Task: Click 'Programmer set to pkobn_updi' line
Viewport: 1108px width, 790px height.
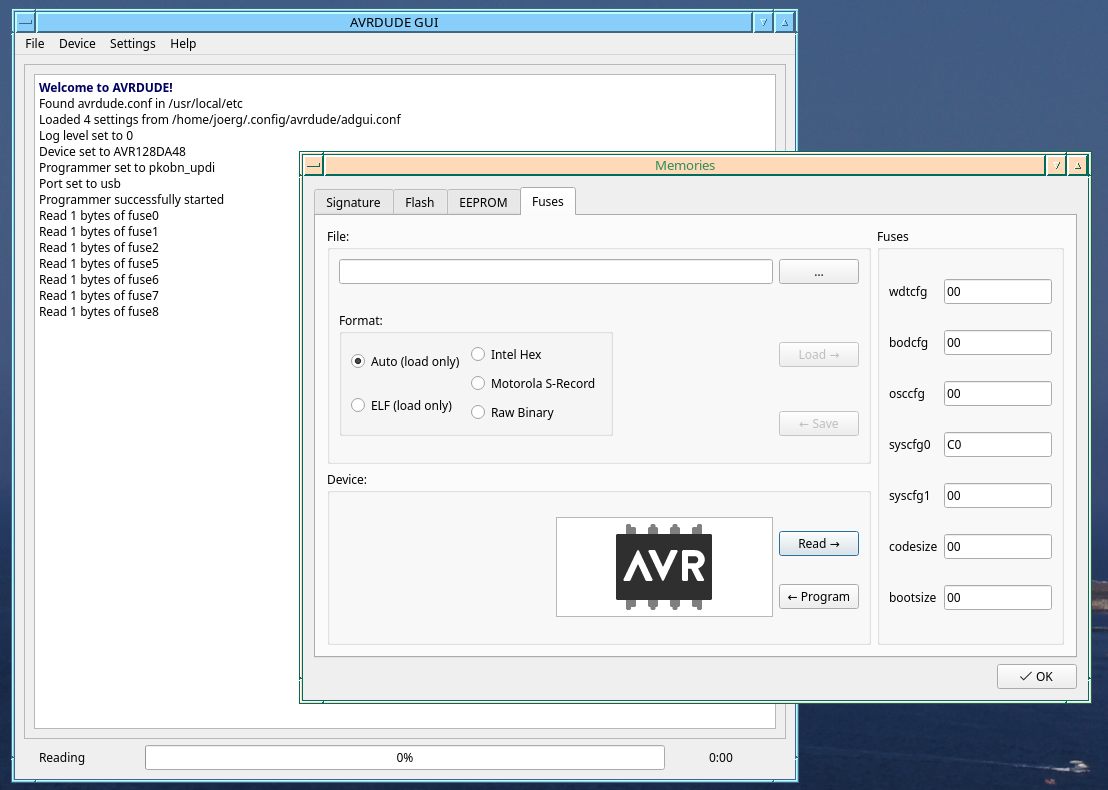Action: pyautogui.click(x=127, y=167)
